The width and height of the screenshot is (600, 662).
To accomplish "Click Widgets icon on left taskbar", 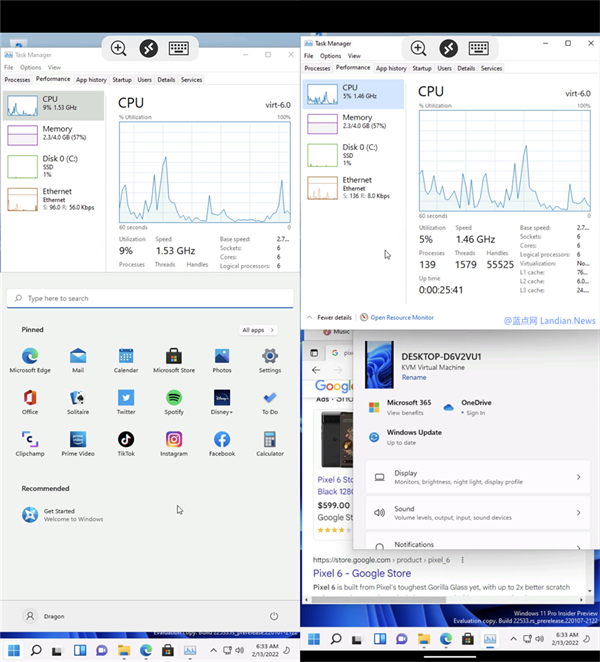I will click(x=80, y=650).
